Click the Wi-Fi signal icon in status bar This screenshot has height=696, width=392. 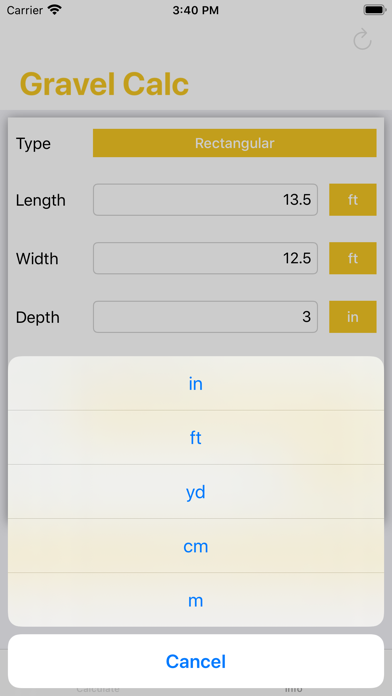[x=55, y=10]
